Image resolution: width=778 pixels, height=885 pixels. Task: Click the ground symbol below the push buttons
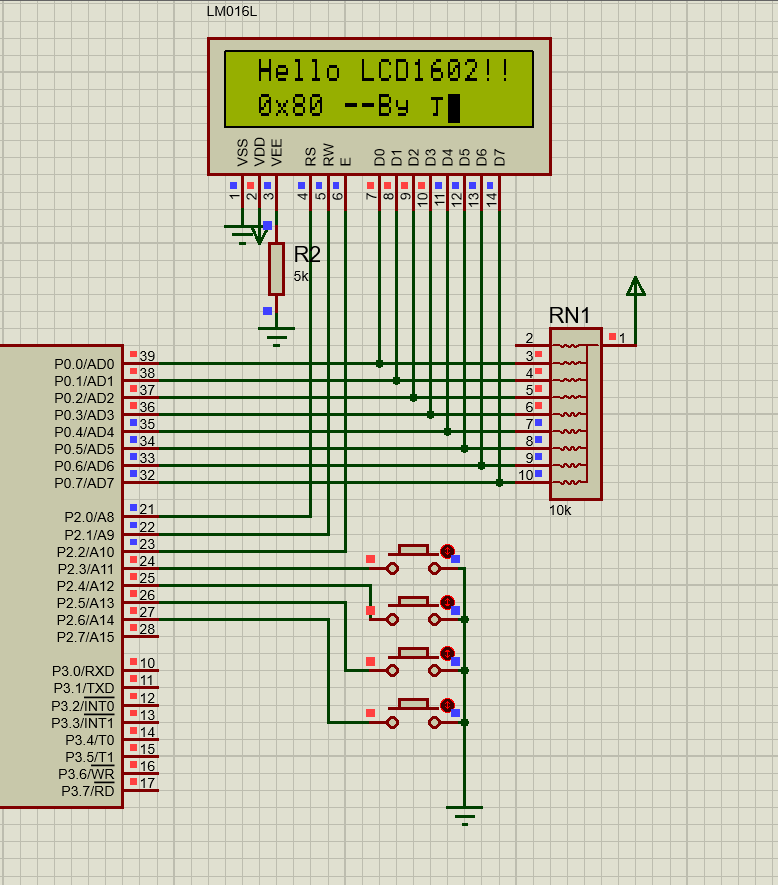(x=464, y=813)
